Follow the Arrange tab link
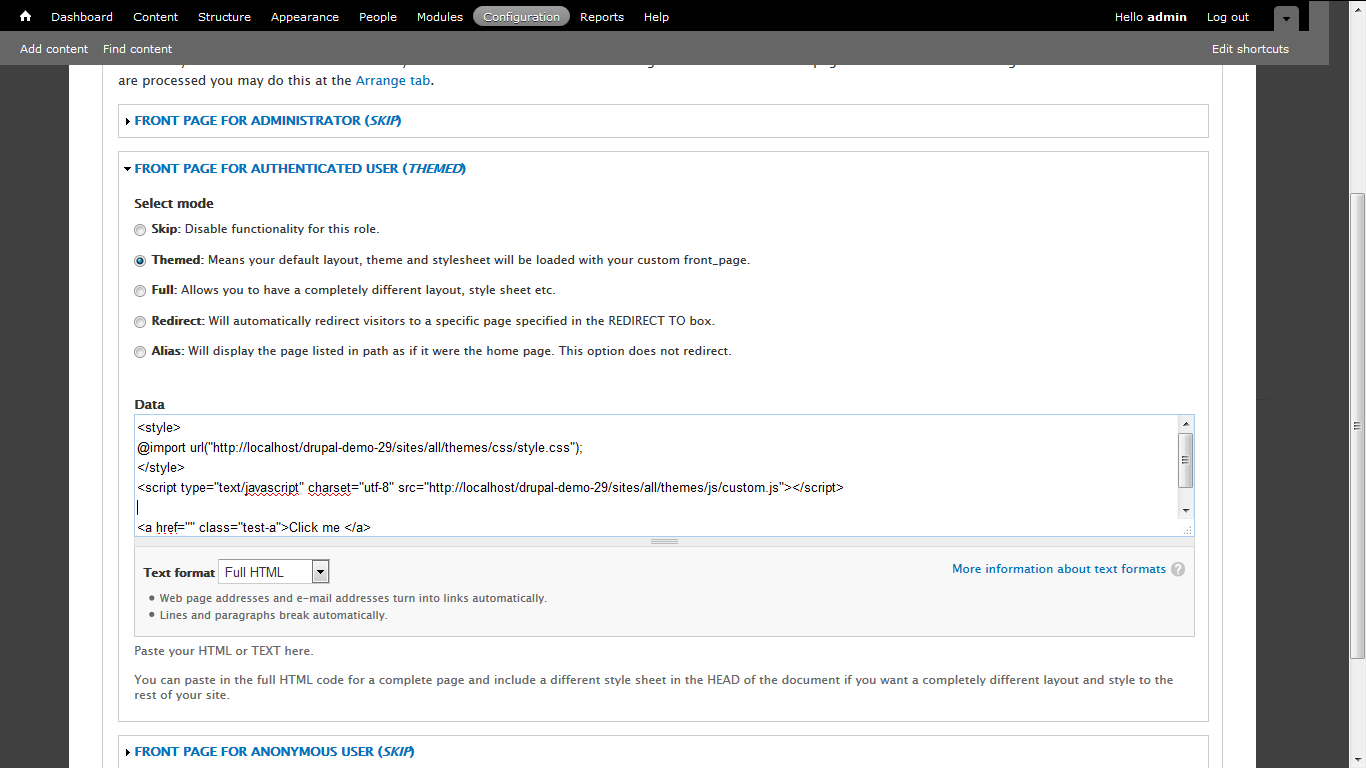 [392, 80]
